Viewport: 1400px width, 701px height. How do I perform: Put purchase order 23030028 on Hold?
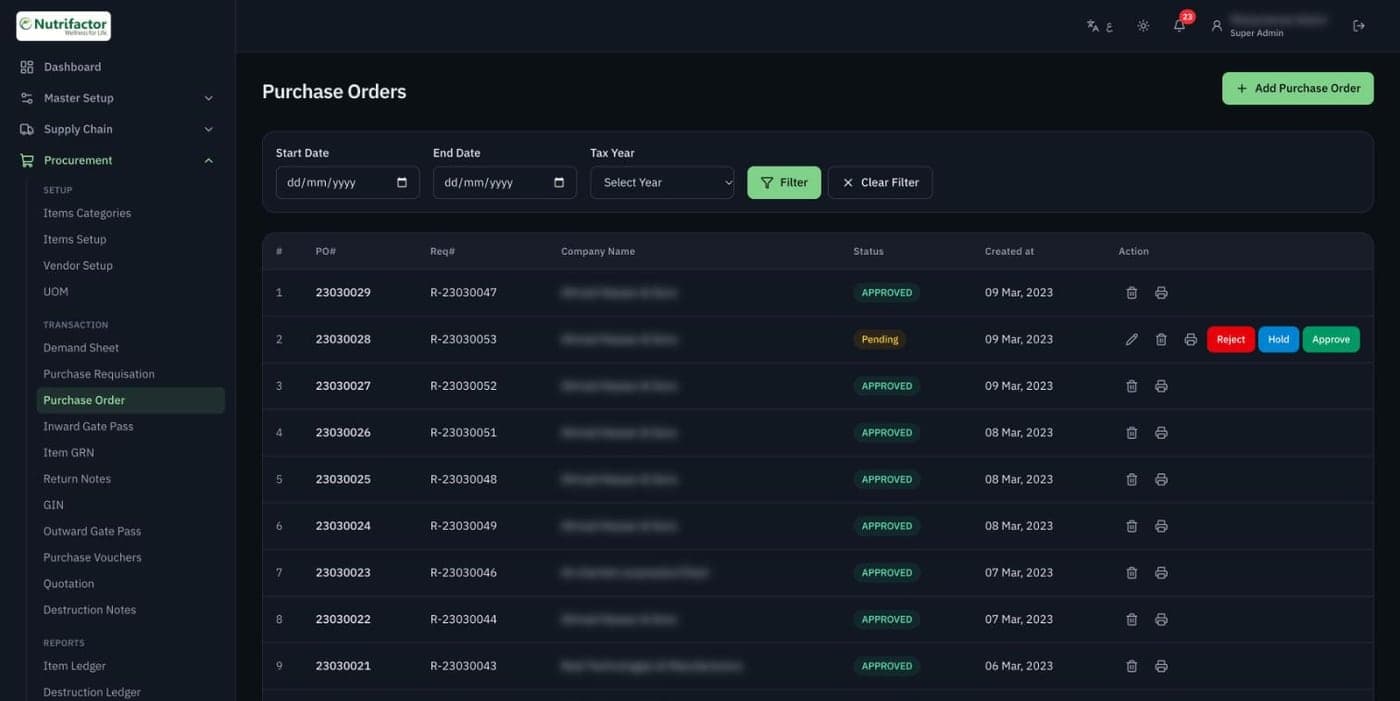pyautogui.click(x=1278, y=340)
